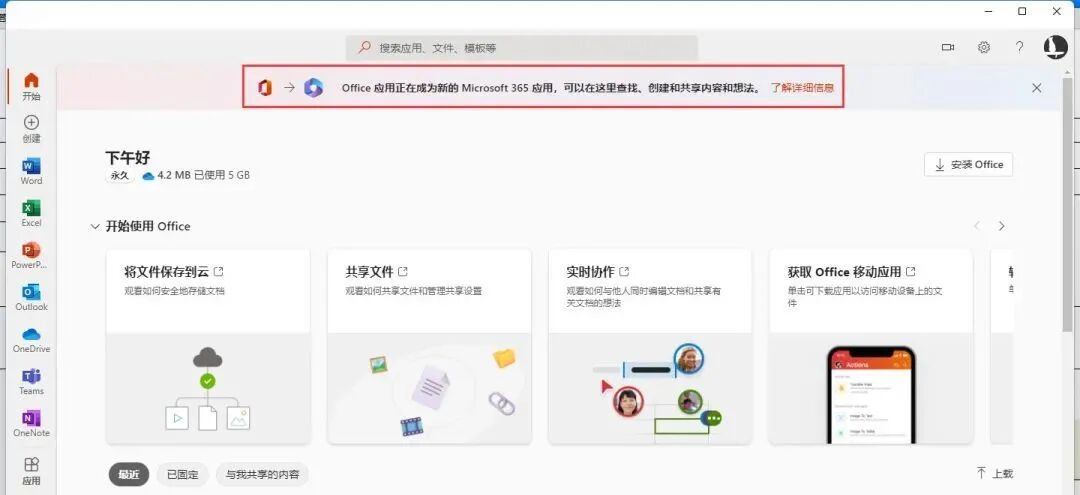Viewport: 1080px width, 495px height.
Task: Open settings gear icon in header
Action: [984, 48]
